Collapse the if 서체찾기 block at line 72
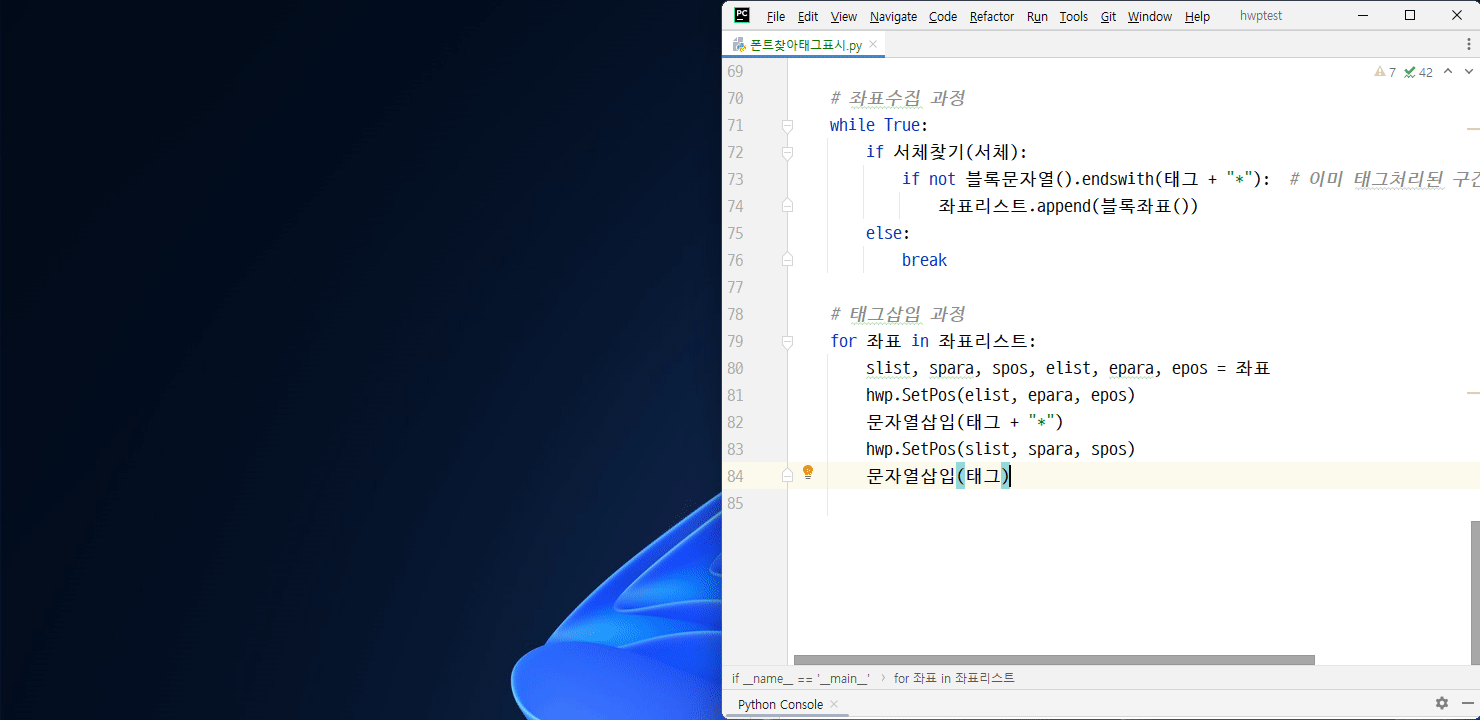 coord(787,153)
